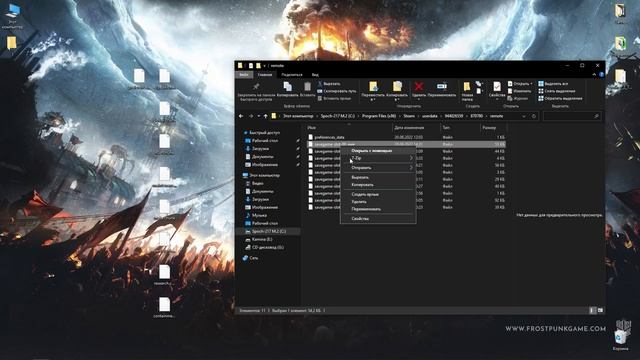Viewport: 640px width, 360px height.
Task: Click the Forward navigation arrow in Explorer
Action: [251, 116]
